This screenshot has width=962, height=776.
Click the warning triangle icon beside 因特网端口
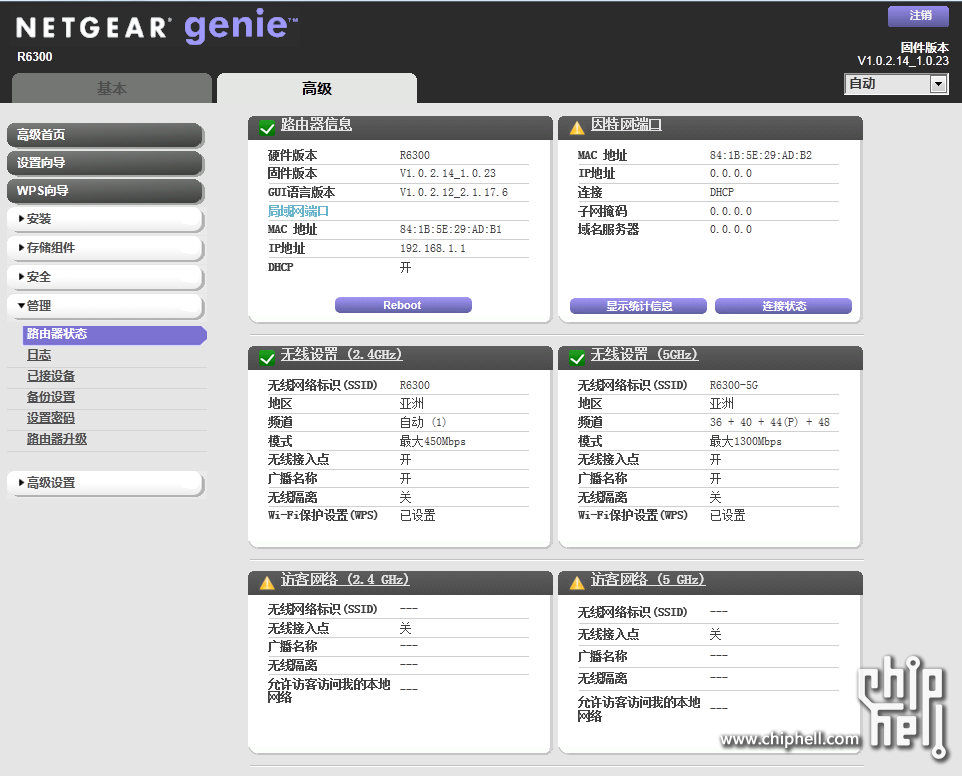click(577, 128)
